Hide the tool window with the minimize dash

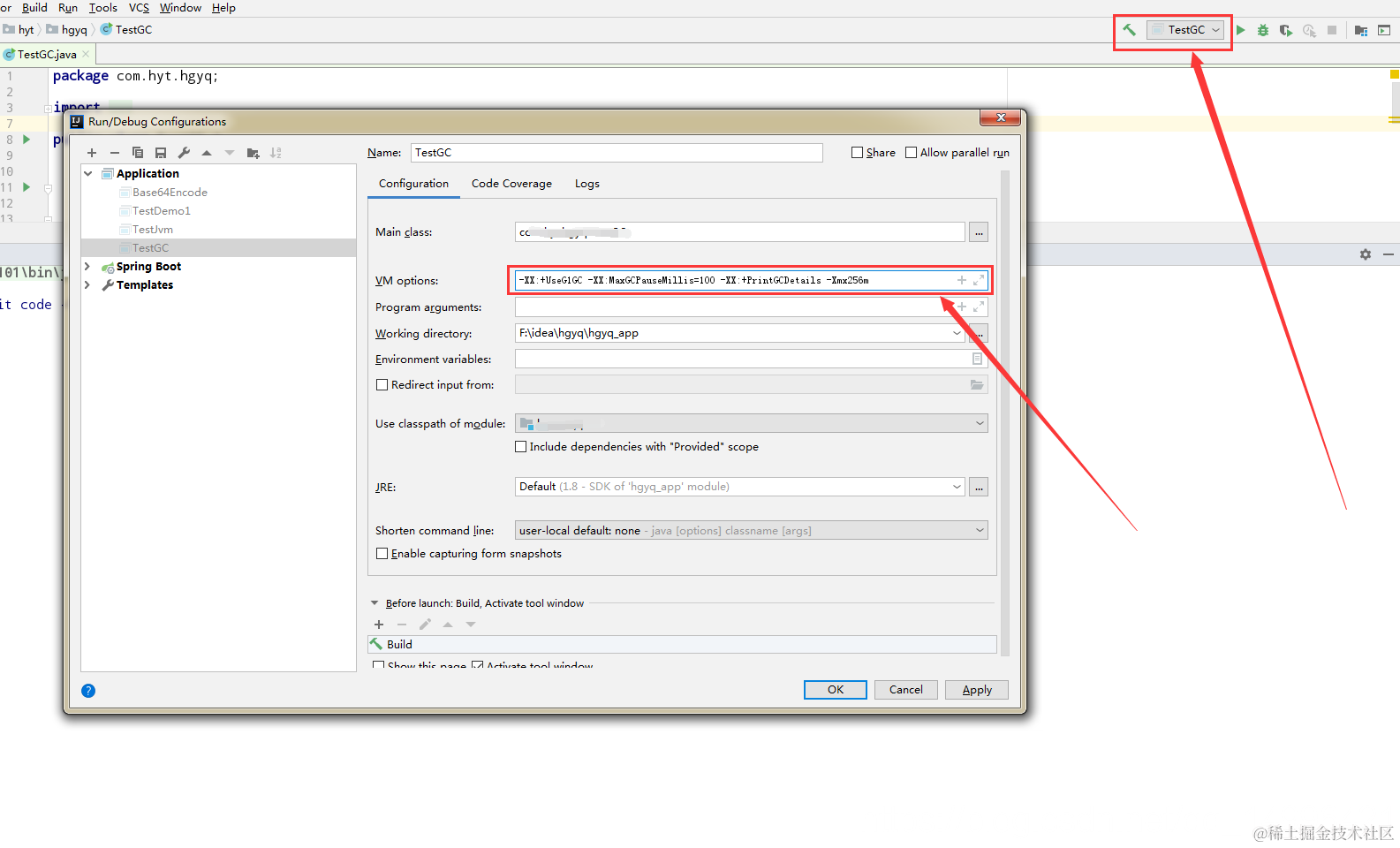[x=1388, y=254]
